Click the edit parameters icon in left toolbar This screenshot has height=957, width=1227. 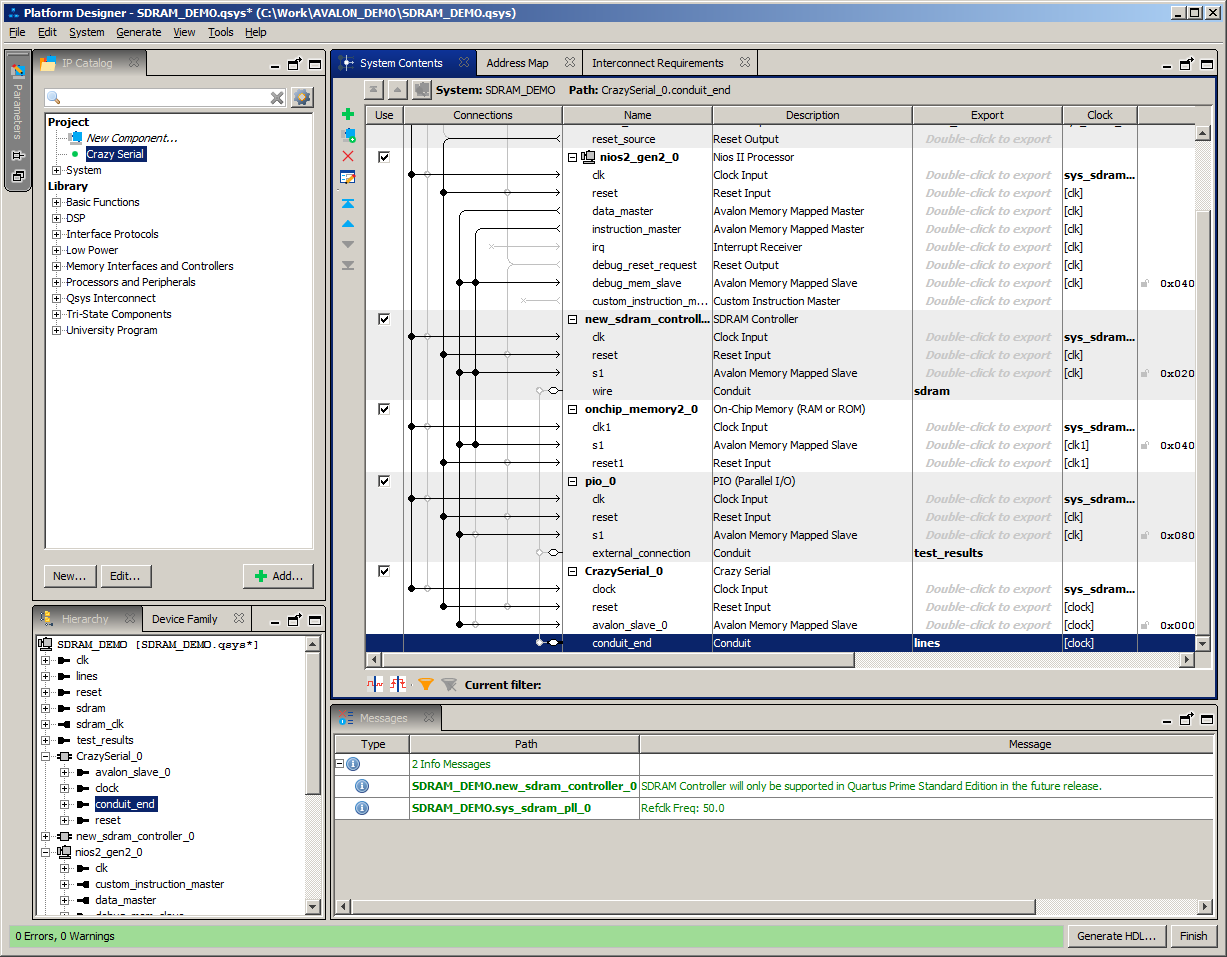tap(348, 177)
